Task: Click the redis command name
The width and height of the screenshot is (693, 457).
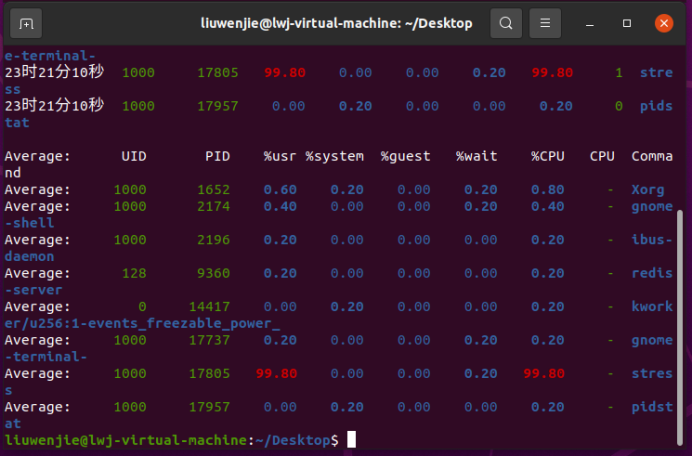Action: click(652, 273)
